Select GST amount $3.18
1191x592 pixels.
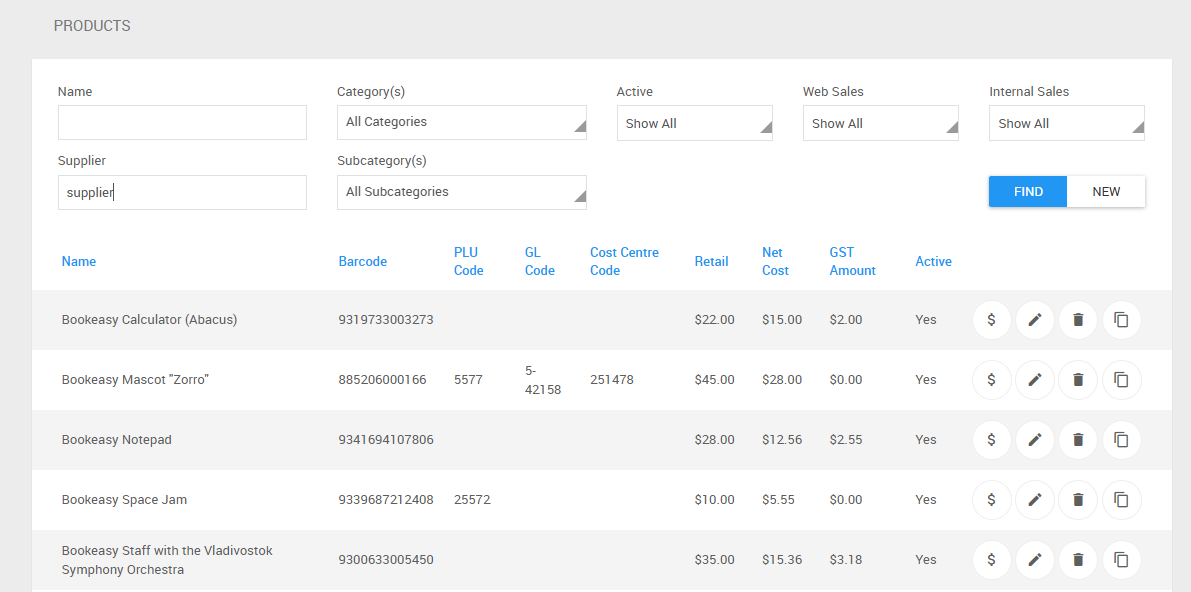point(845,560)
